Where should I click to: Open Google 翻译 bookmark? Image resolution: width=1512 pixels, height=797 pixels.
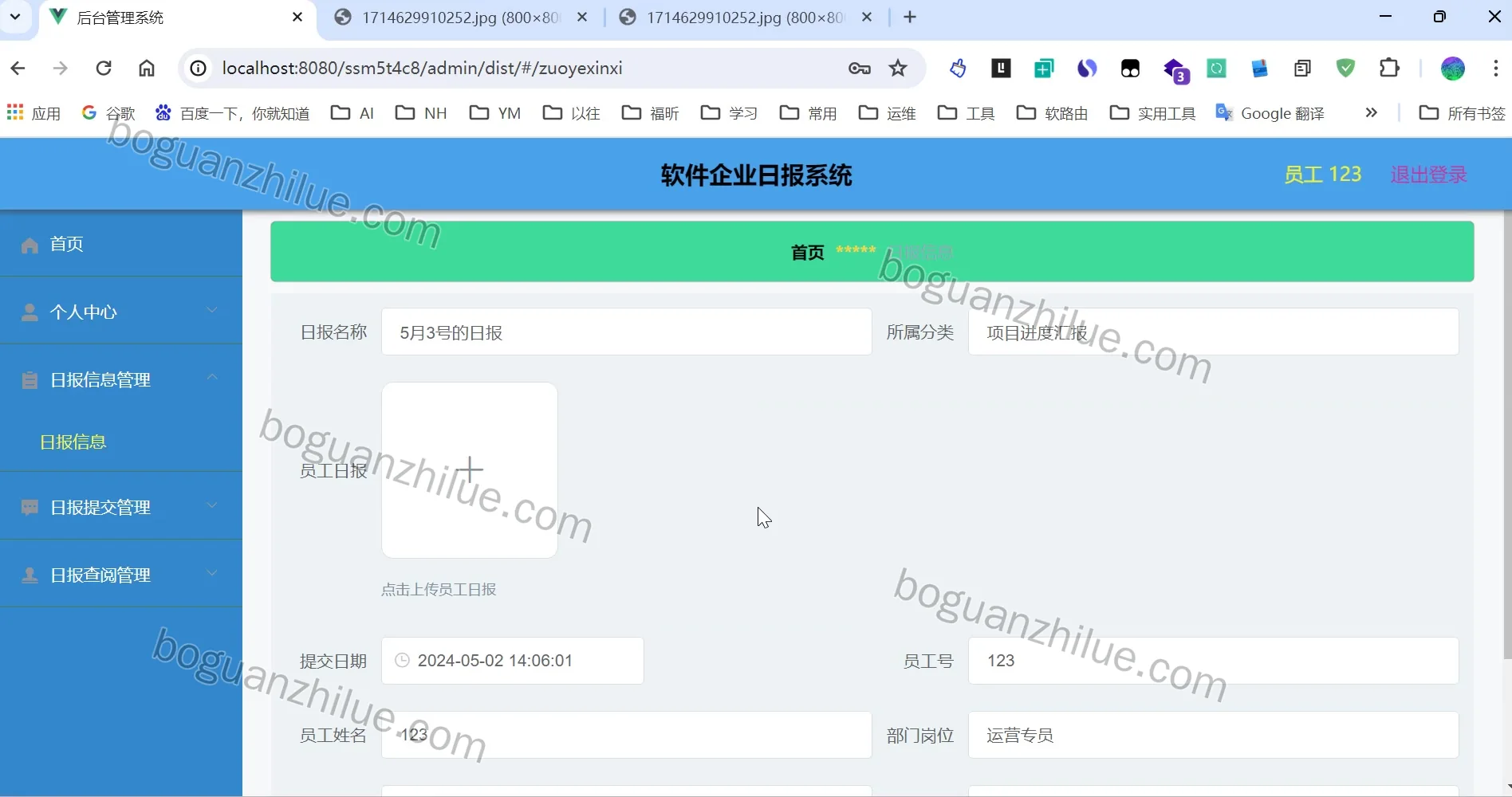(1270, 113)
